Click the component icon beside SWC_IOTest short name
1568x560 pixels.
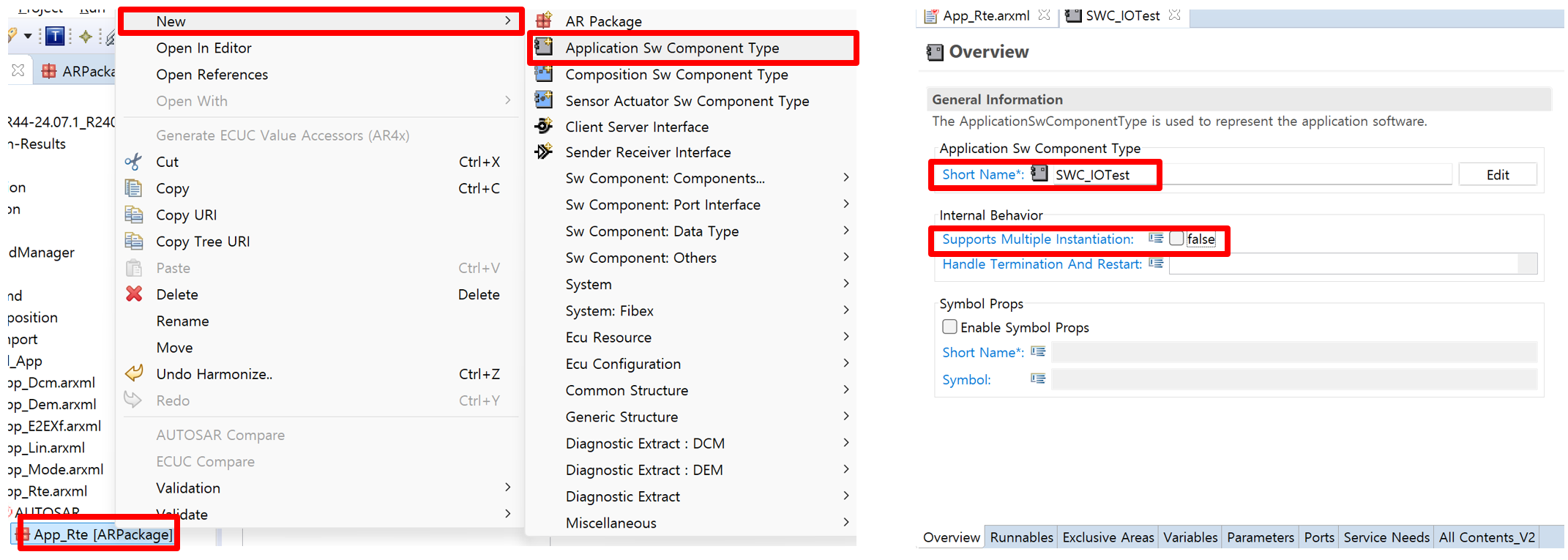[x=1039, y=173]
